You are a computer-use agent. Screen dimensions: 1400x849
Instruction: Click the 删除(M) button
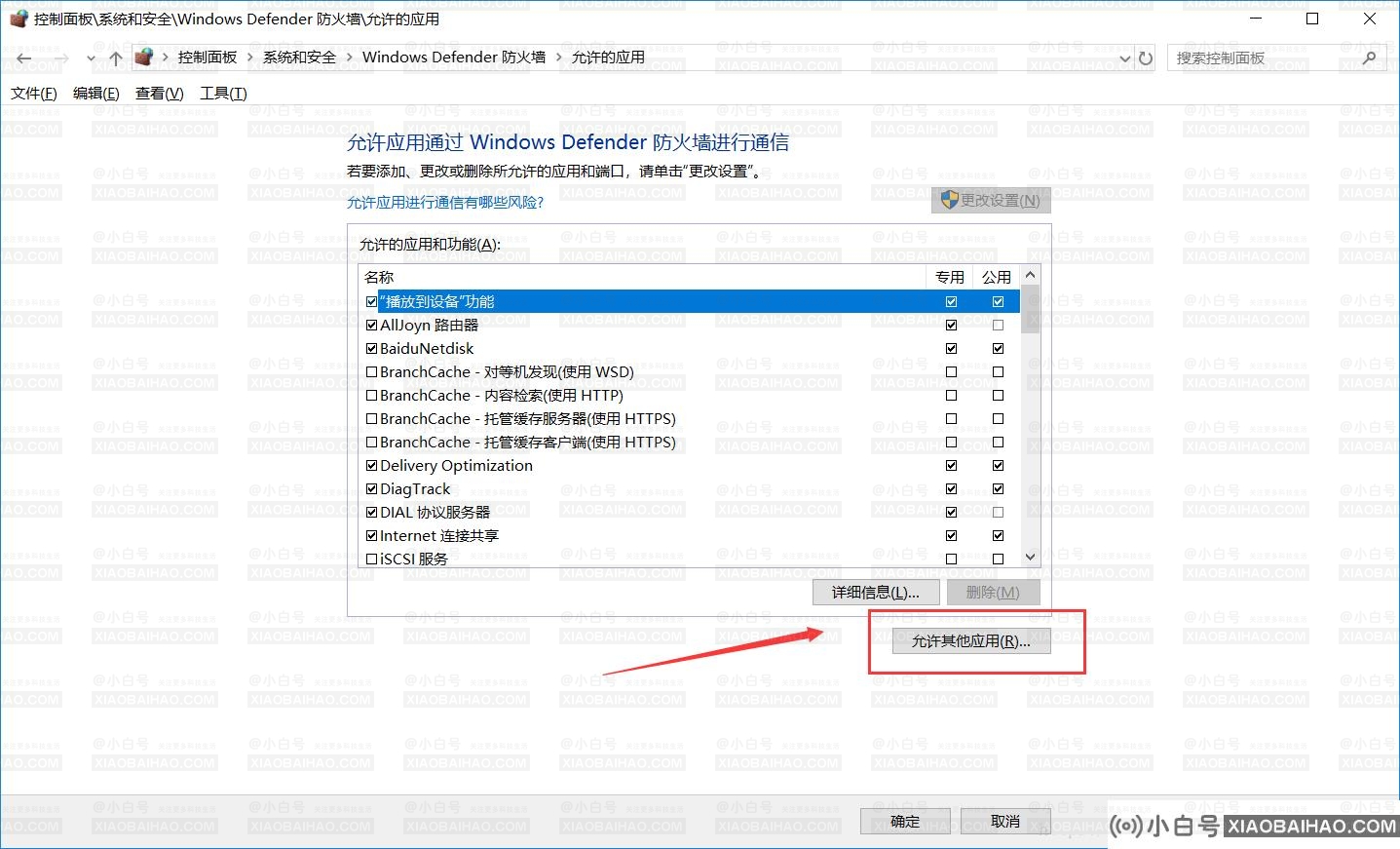pyautogui.click(x=993, y=593)
